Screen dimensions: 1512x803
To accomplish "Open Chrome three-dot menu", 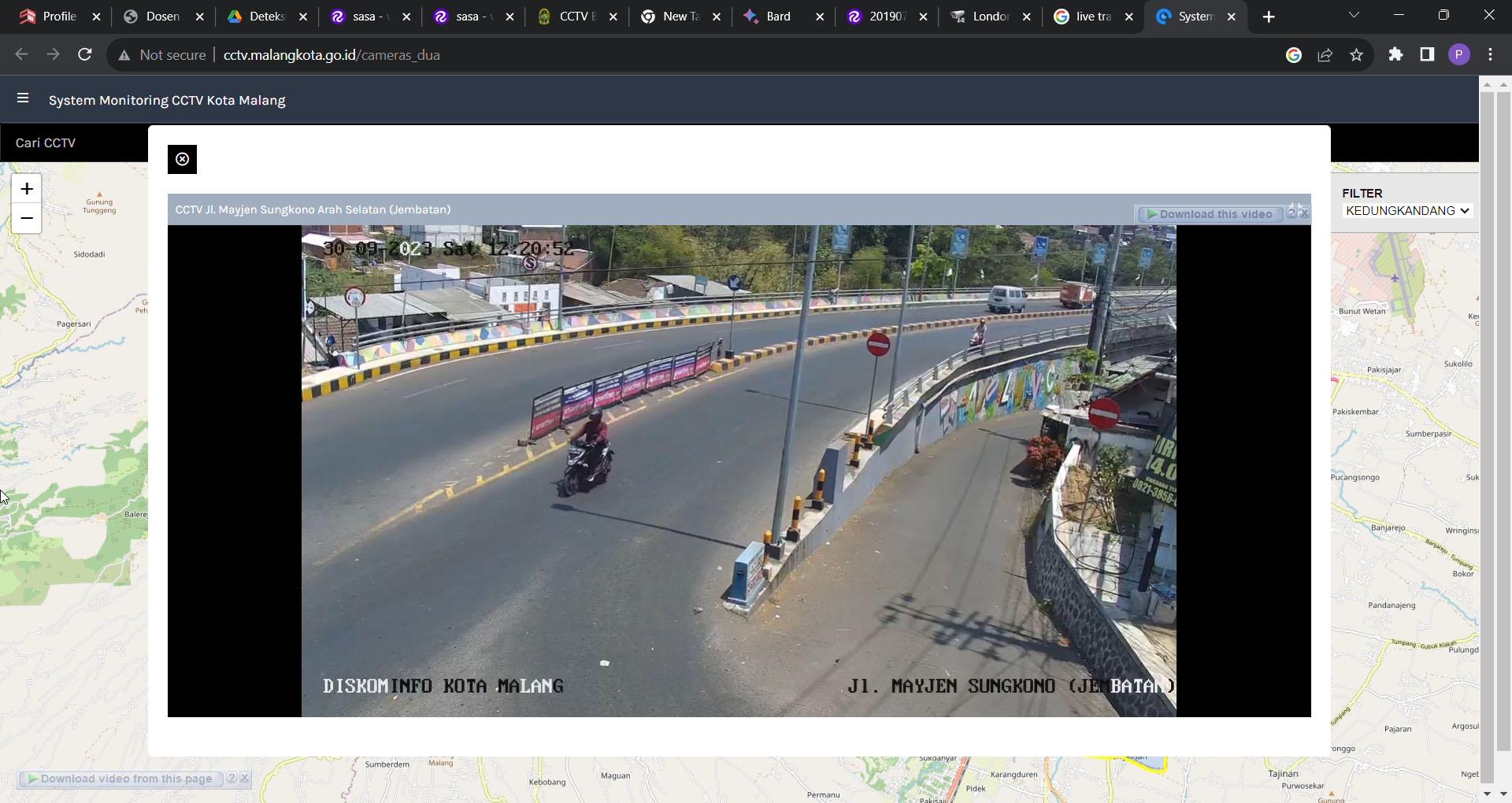I will pyautogui.click(x=1490, y=54).
